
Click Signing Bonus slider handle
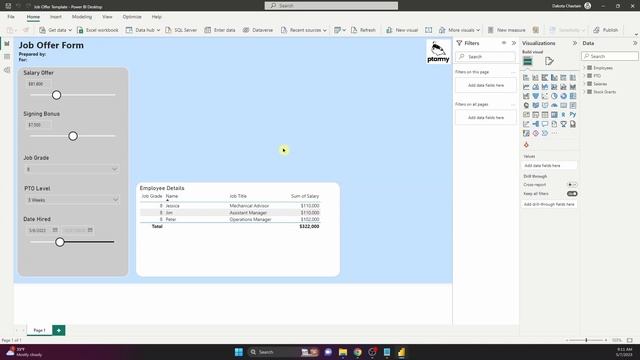[73, 136]
